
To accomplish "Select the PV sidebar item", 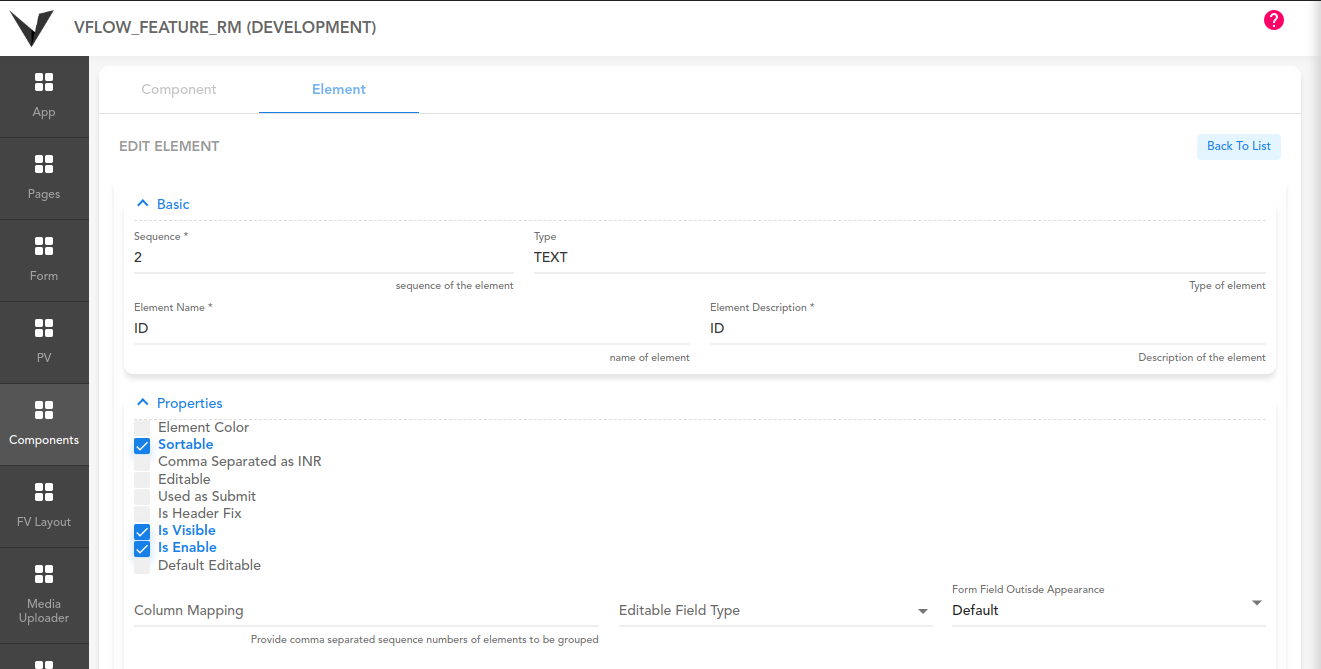I will click(44, 342).
